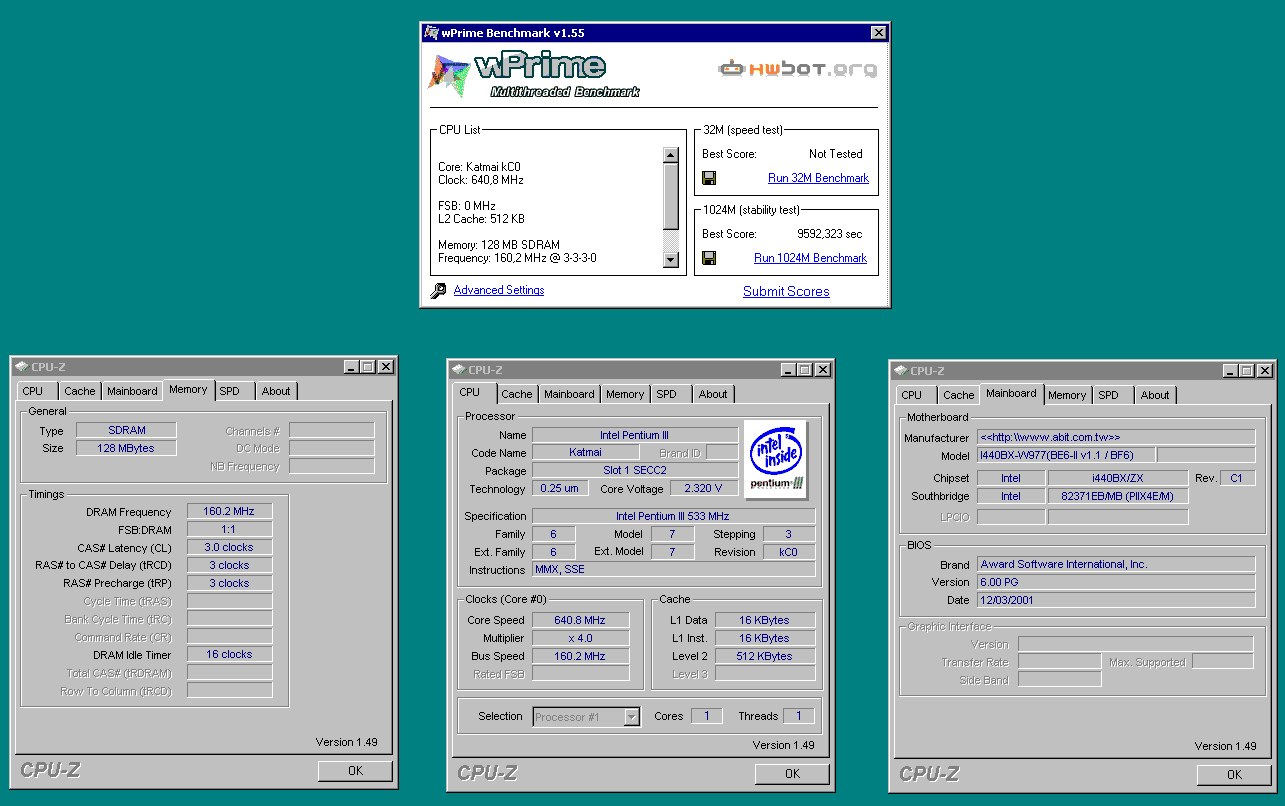The width and height of the screenshot is (1285, 806).
Task: Click the CAS# Latency 3.0 clocks value
Action: click(229, 547)
